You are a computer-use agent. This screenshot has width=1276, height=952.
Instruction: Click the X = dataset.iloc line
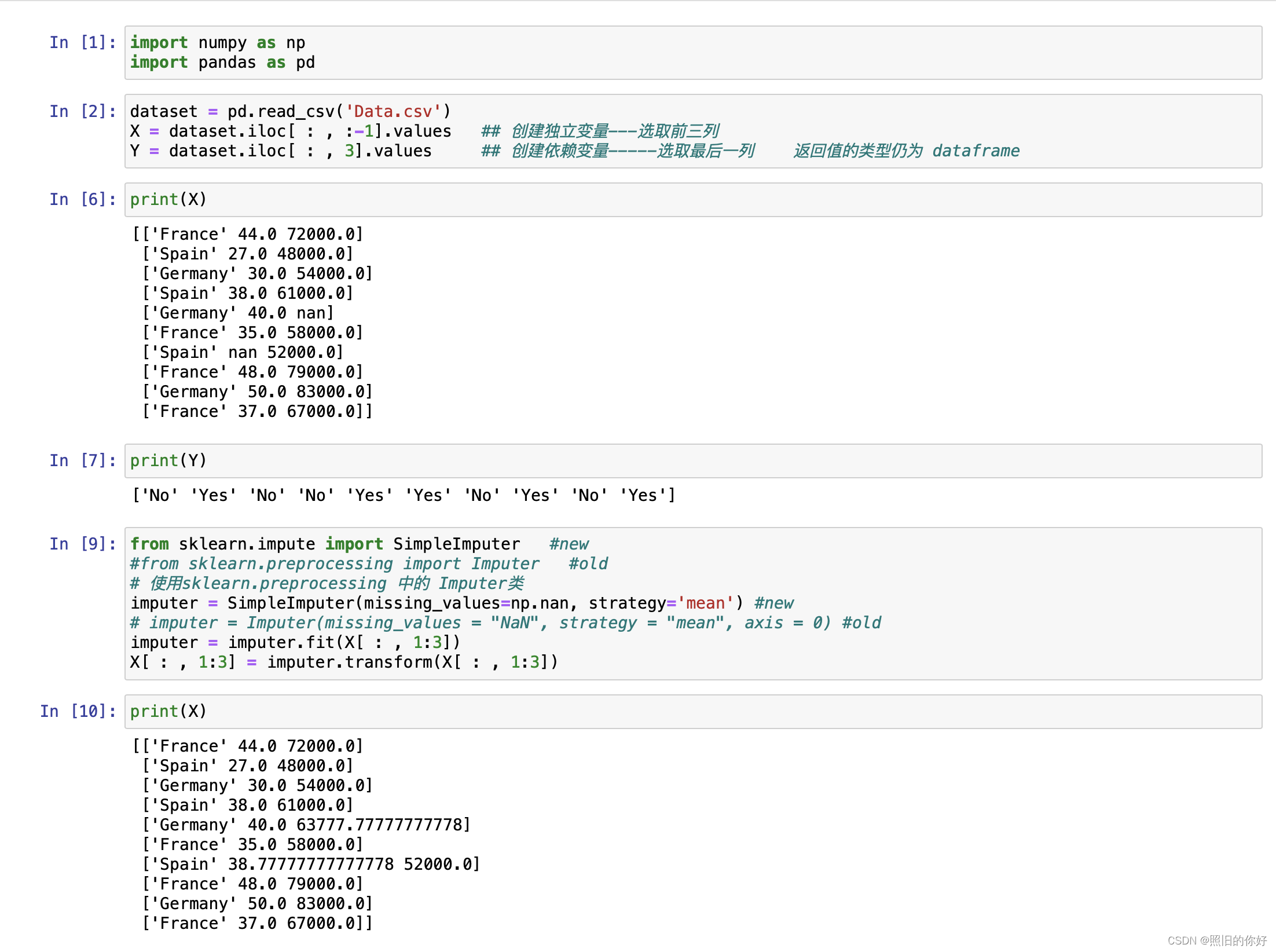pos(291,131)
